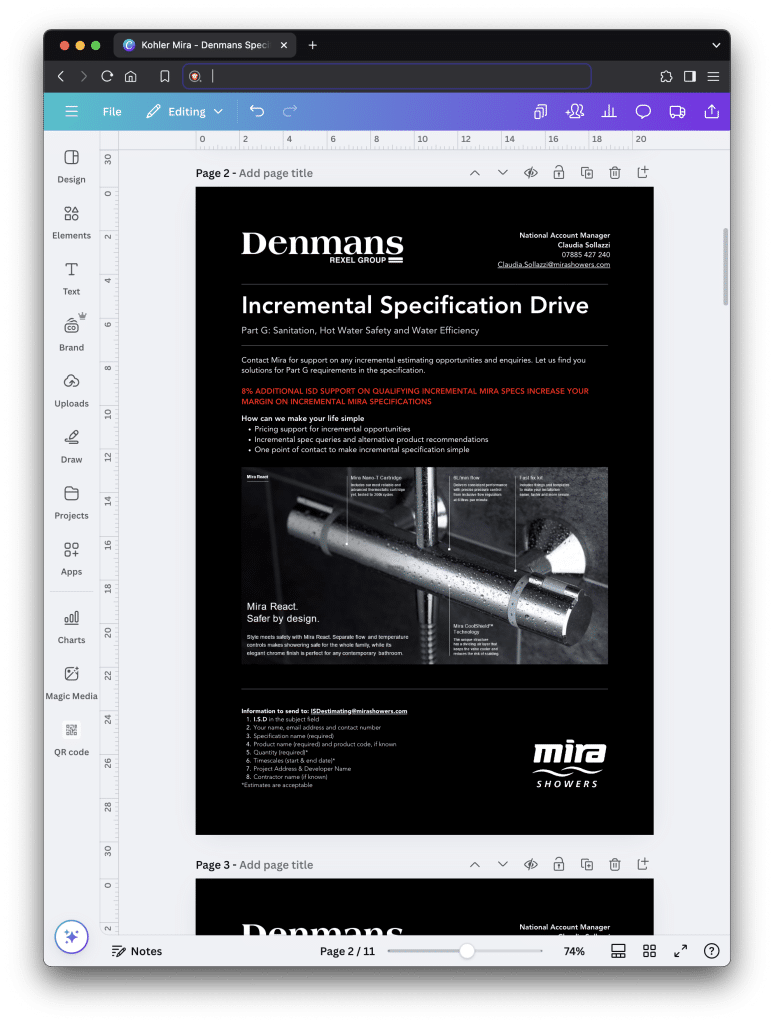Open the Brand panel

[x=71, y=334]
